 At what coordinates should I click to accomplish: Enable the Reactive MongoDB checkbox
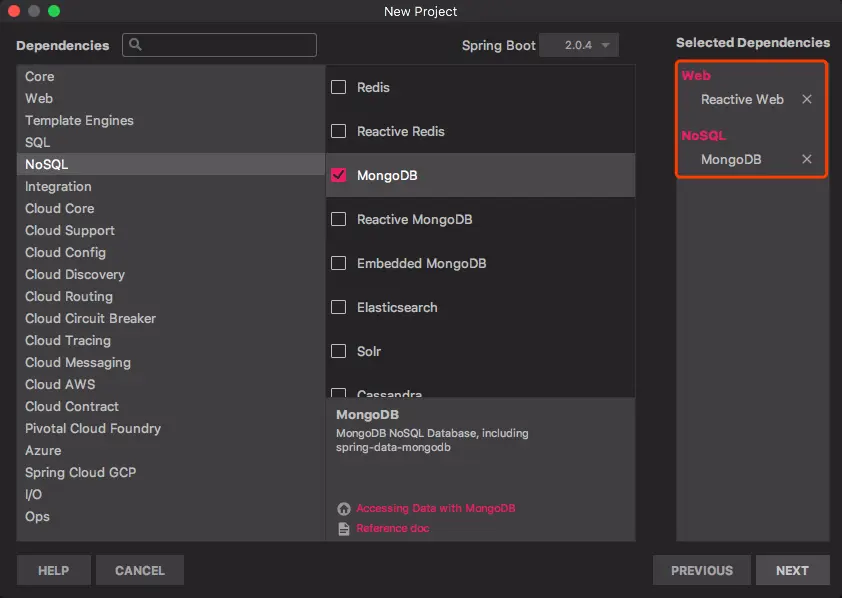click(338, 219)
